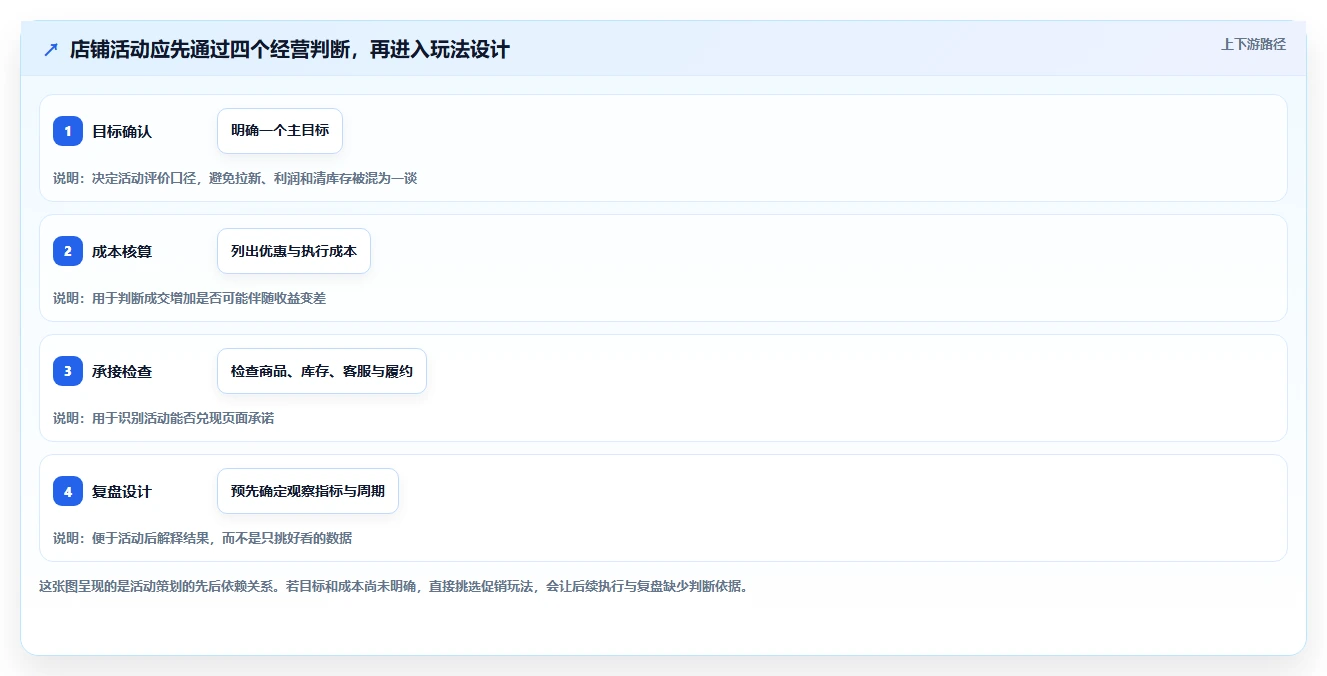Click the 成本核算 step title
Viewport: 1327px width, 676px height.
pyautogui.click(x=122, y=251)
